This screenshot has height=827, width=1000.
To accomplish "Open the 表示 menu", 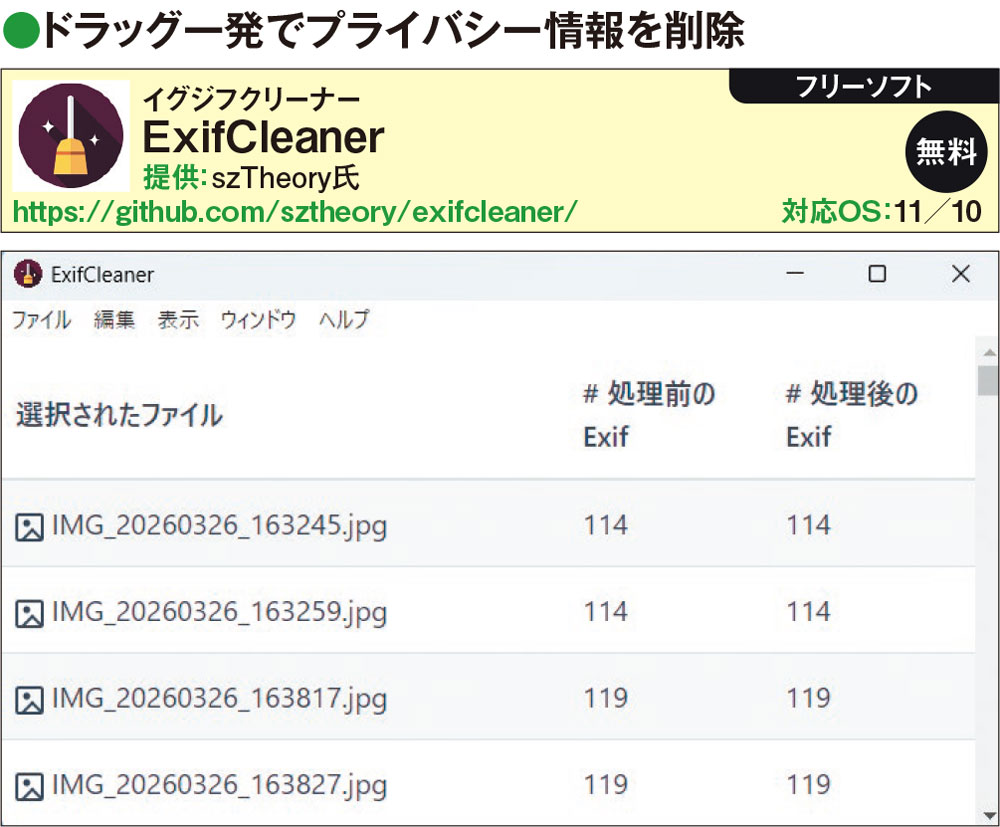I will pos(178,319).
